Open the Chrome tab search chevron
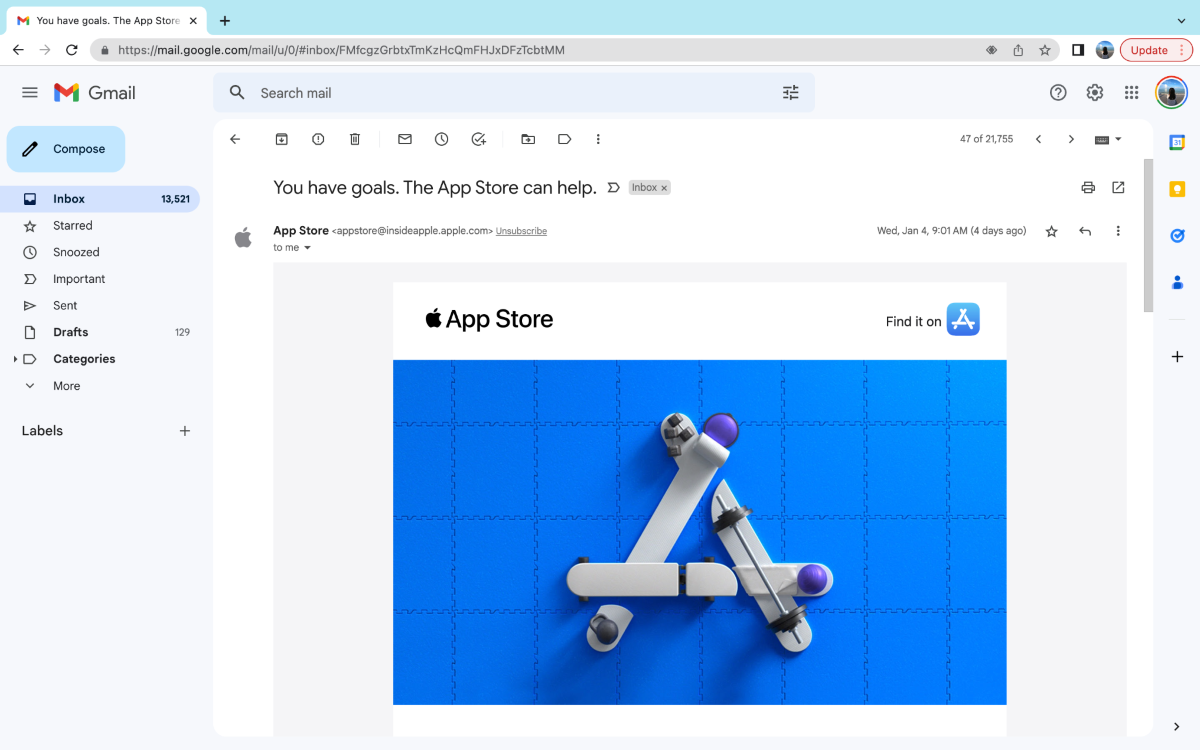The image size is (1200, 750). pos(1181,20)
